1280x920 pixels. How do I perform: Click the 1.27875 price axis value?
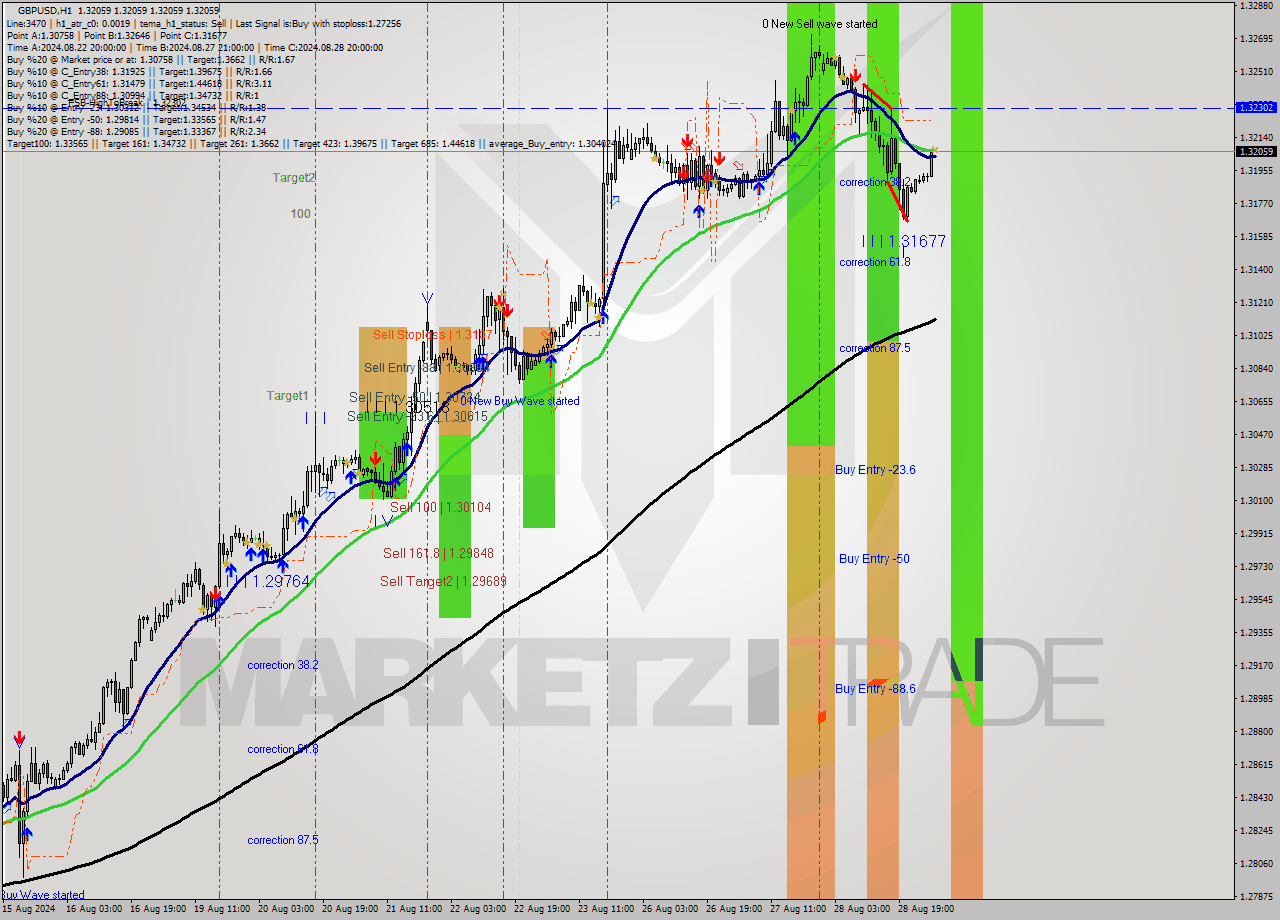coord(1255,897)
